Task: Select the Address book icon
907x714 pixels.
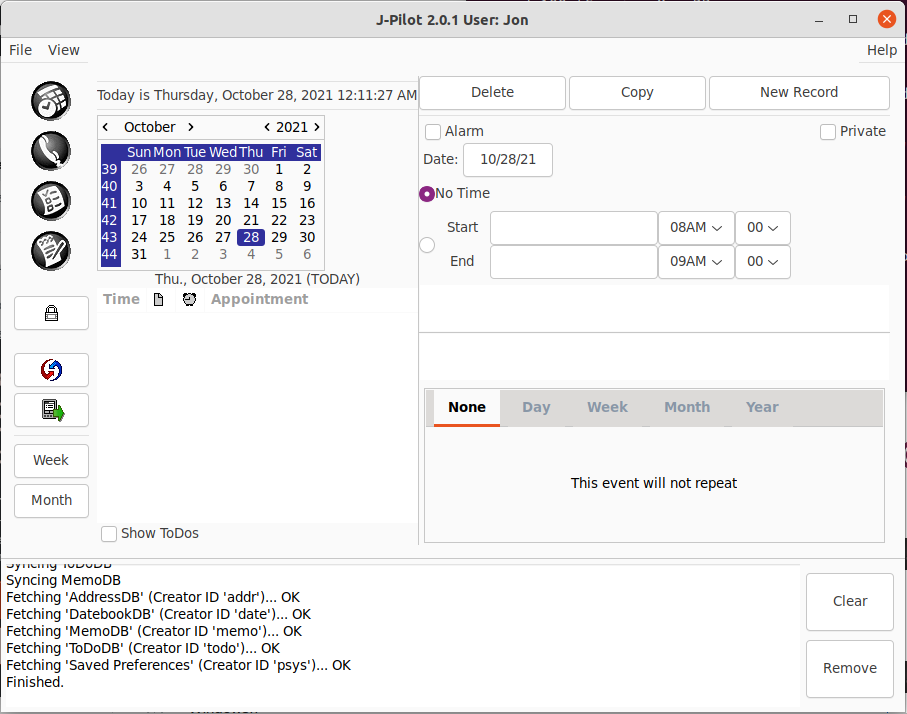Action: pyautogui.click(x=51, y=151)
